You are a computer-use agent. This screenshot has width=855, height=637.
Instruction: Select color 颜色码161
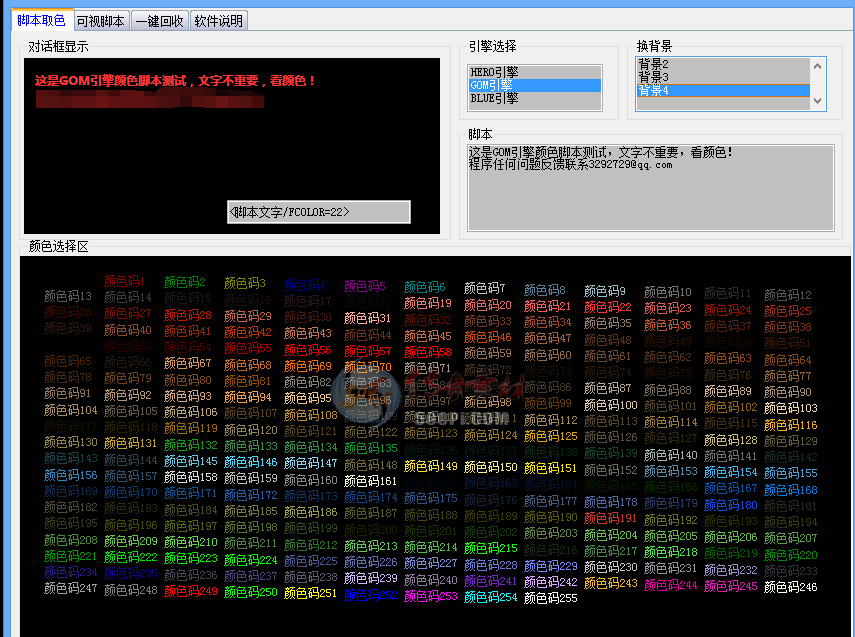pyautogui.click(x=371, y=481)
